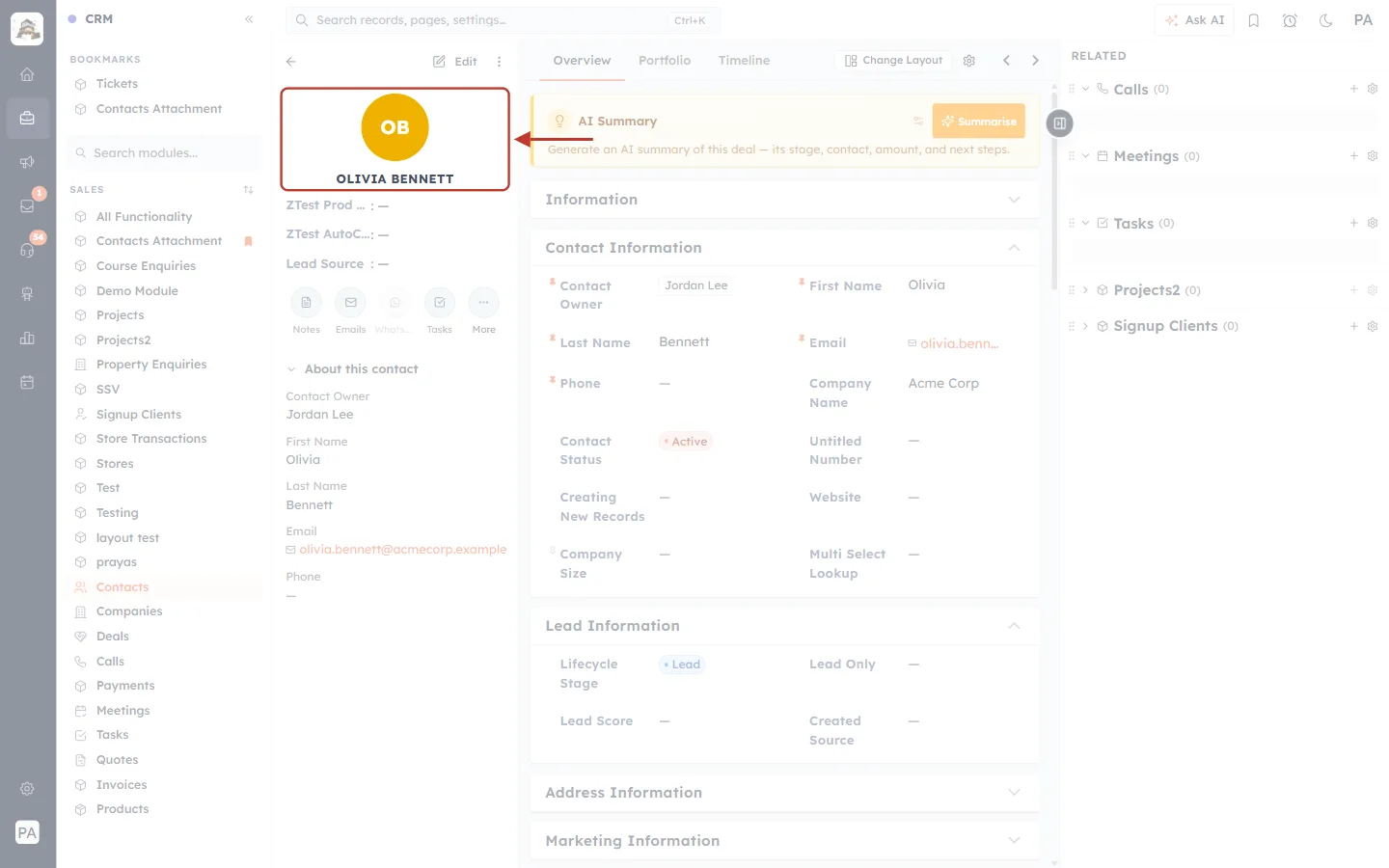
Task: Click Ask AI button
Action: pyautogui.click(x=1194, y=20)
